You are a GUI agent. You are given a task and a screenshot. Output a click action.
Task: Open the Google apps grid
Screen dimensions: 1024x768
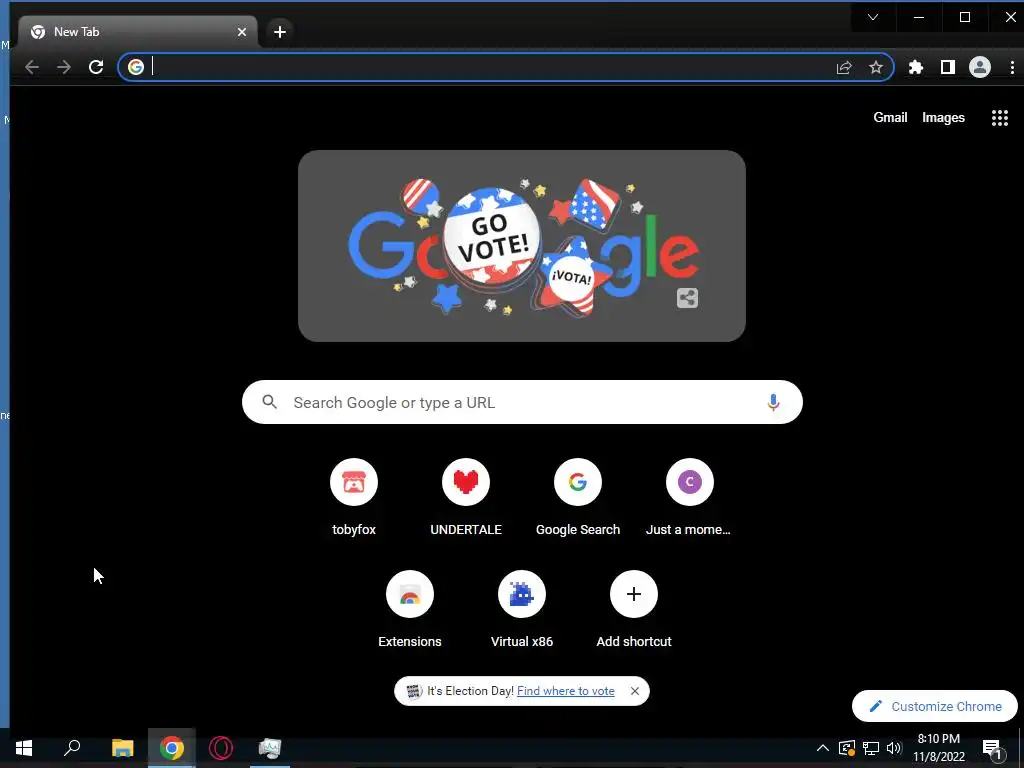pyautogui.click(x=999, y=118)
